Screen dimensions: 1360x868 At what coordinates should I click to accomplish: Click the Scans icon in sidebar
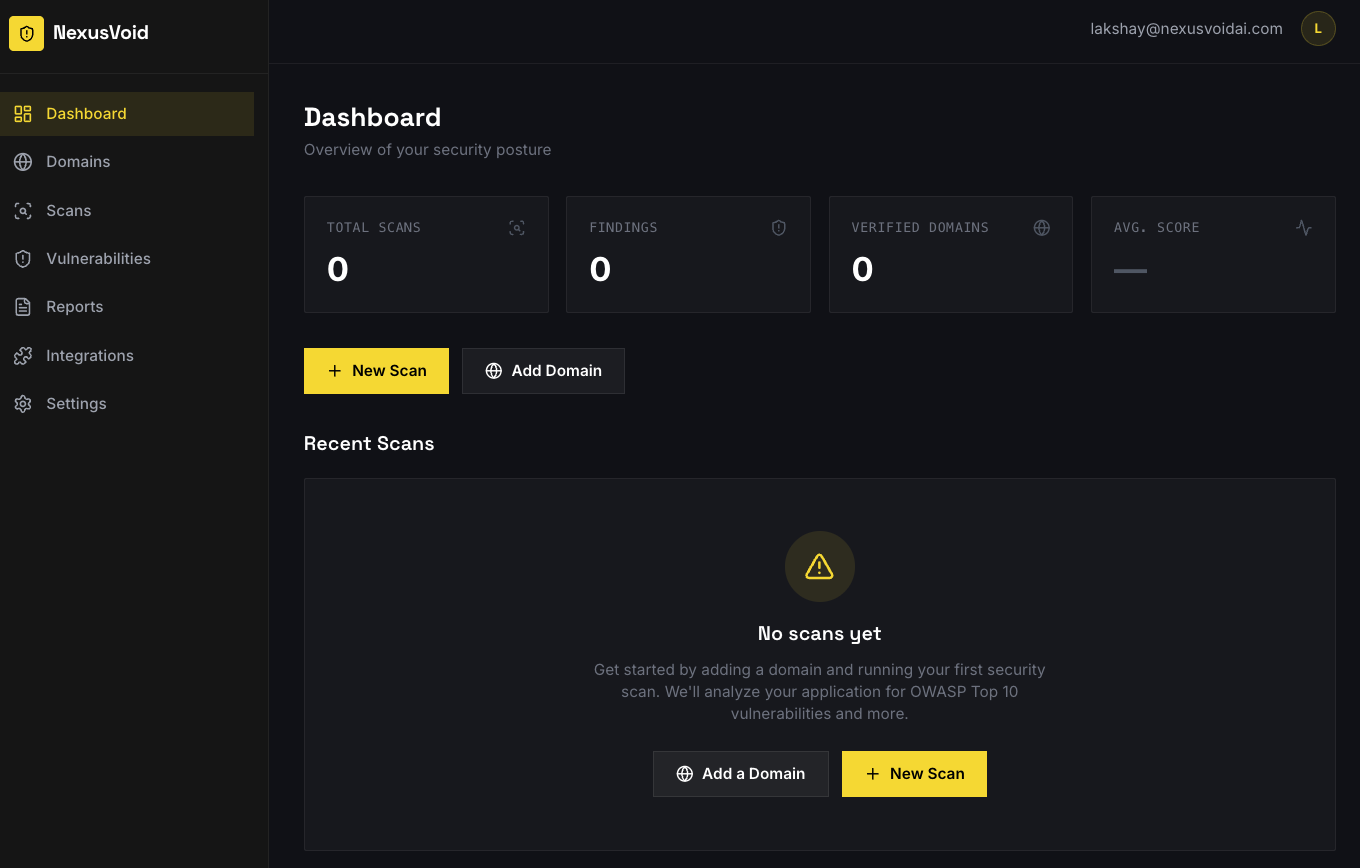click(23, 211)
